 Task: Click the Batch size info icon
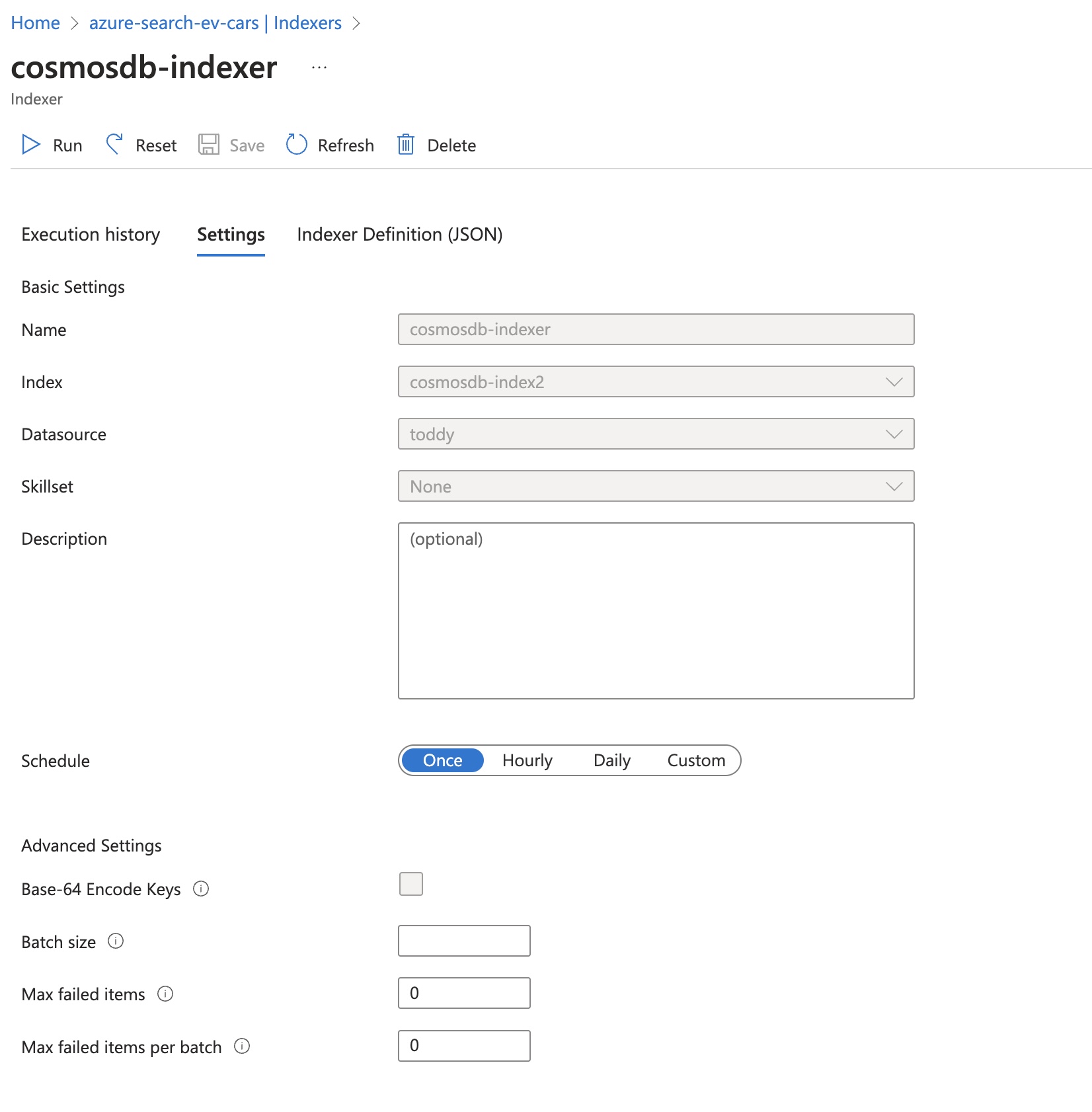pyautogui.click(x=116, y=941)
